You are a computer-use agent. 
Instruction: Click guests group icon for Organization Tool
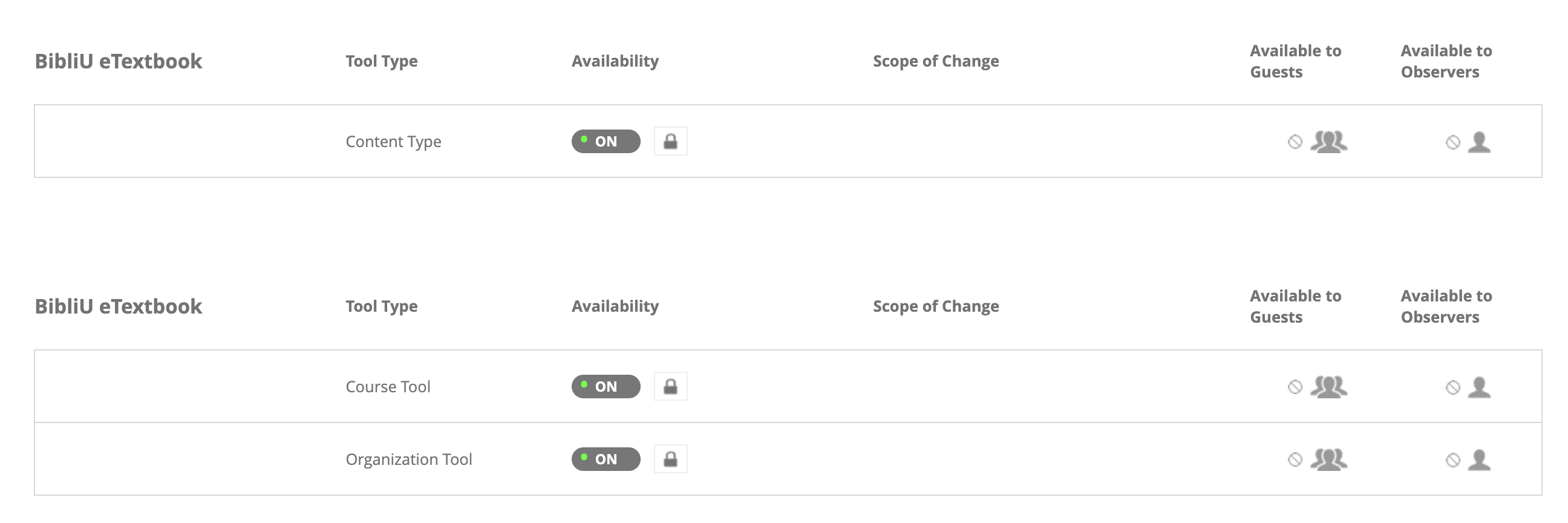(1328, 459)
